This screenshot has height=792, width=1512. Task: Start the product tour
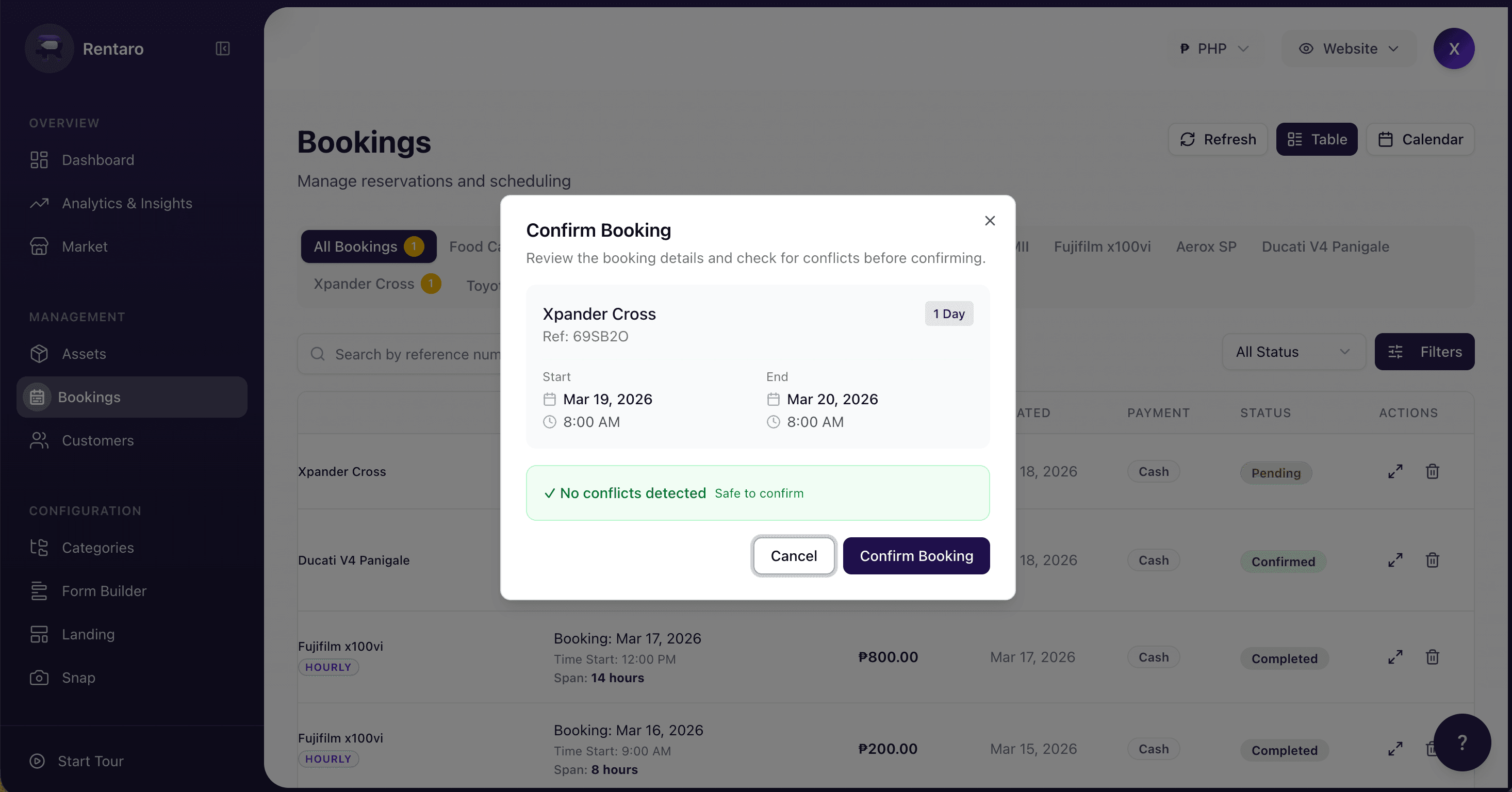[x=90, y=761]
